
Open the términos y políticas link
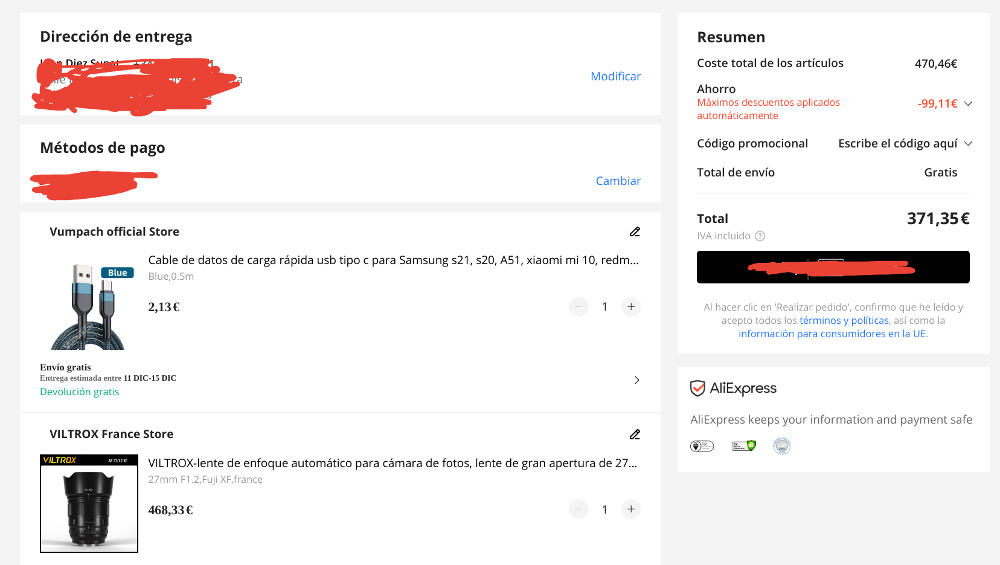(844, 320)
